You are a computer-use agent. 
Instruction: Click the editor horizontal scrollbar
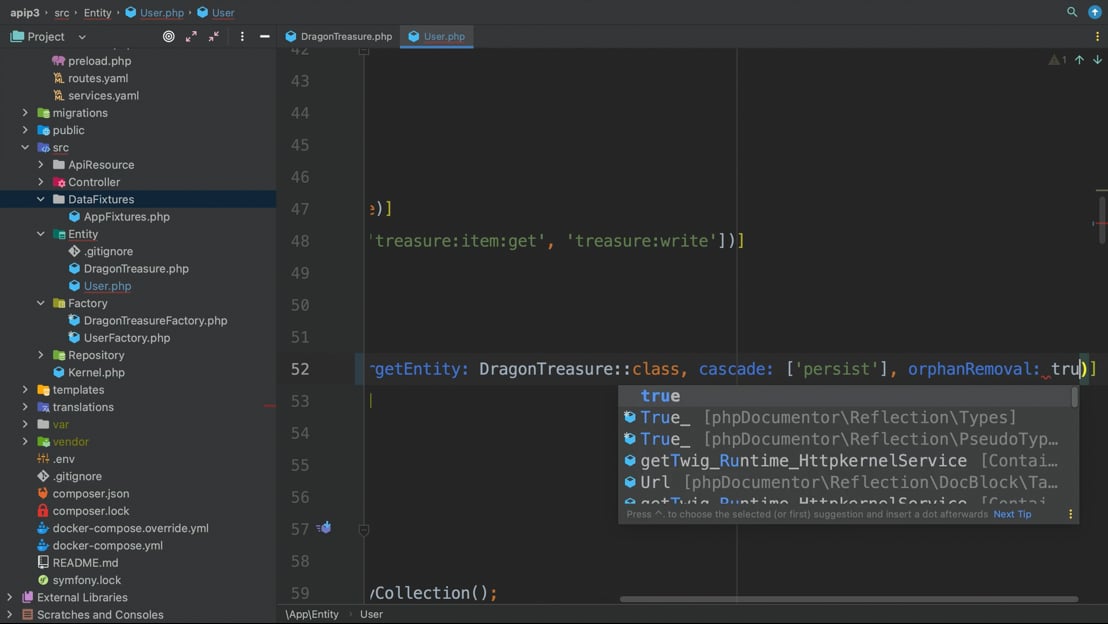[849, 599]
